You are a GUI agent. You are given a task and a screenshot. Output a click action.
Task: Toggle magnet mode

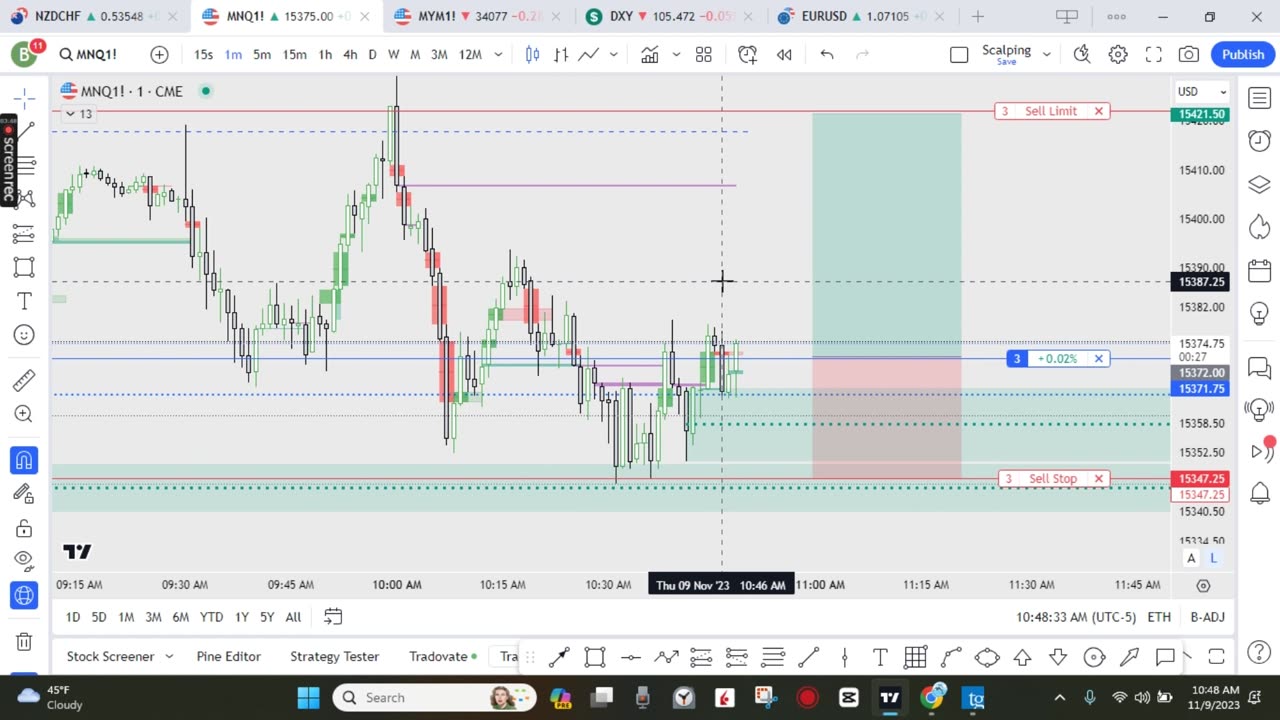[25, 460]
